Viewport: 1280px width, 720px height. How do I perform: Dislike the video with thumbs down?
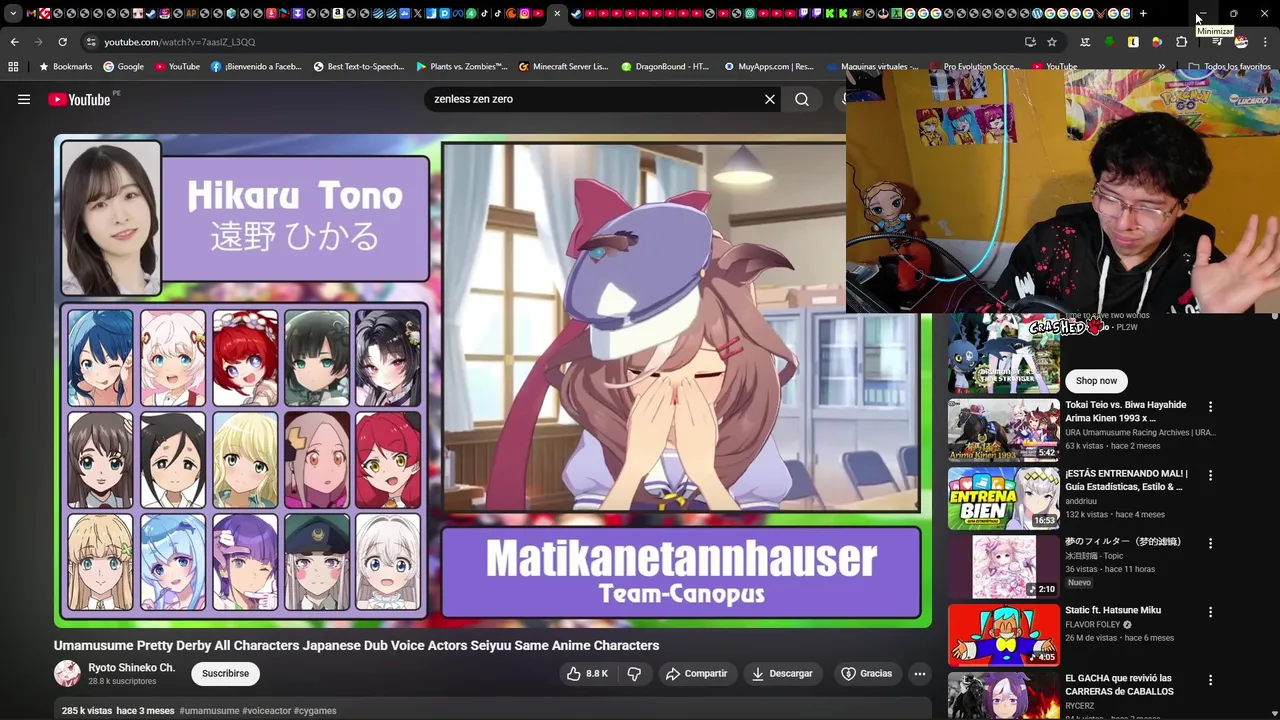(634, 674)
